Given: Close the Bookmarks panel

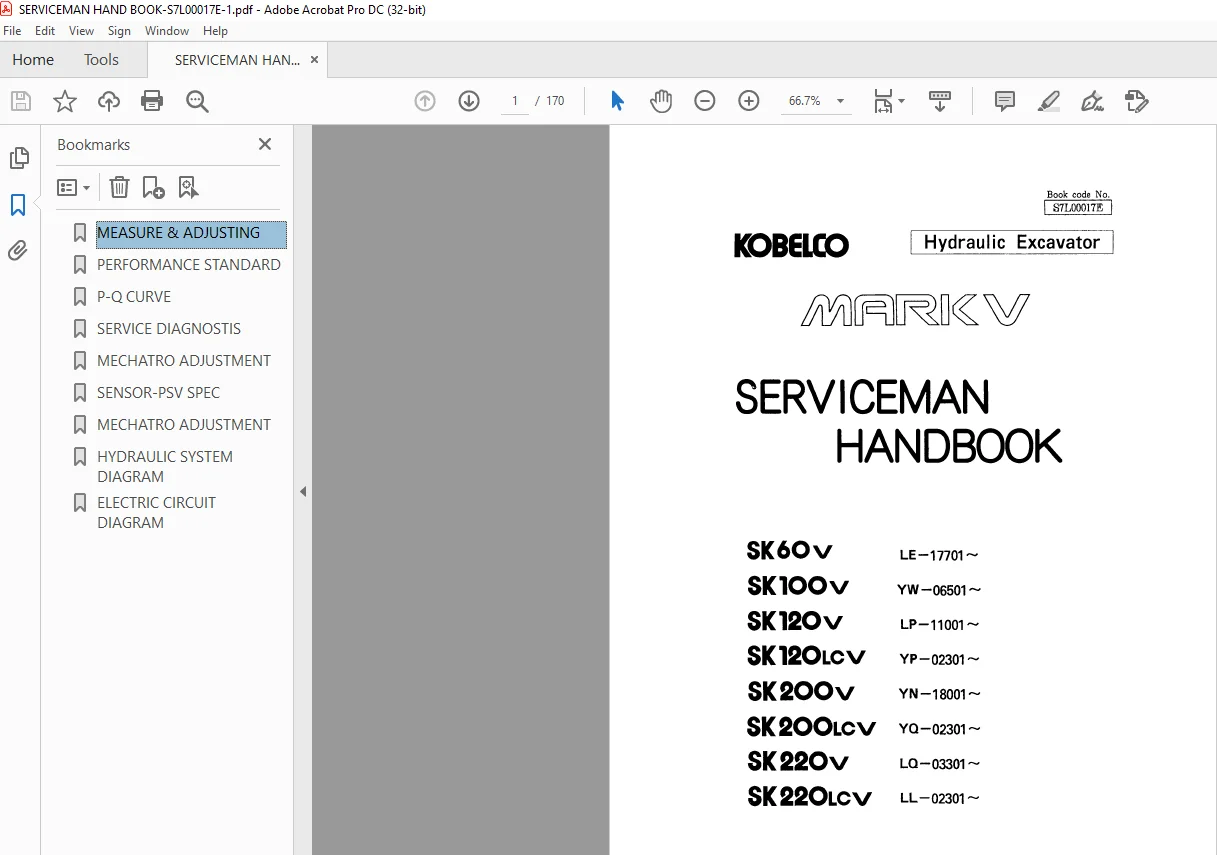Looking at the screenshot, I should click(265, 144).
